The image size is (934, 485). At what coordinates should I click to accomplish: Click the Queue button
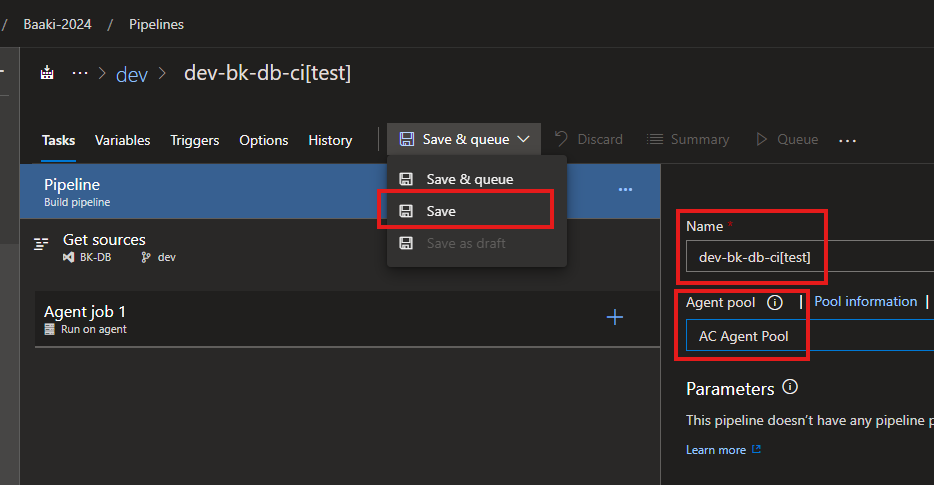(787, 139)
